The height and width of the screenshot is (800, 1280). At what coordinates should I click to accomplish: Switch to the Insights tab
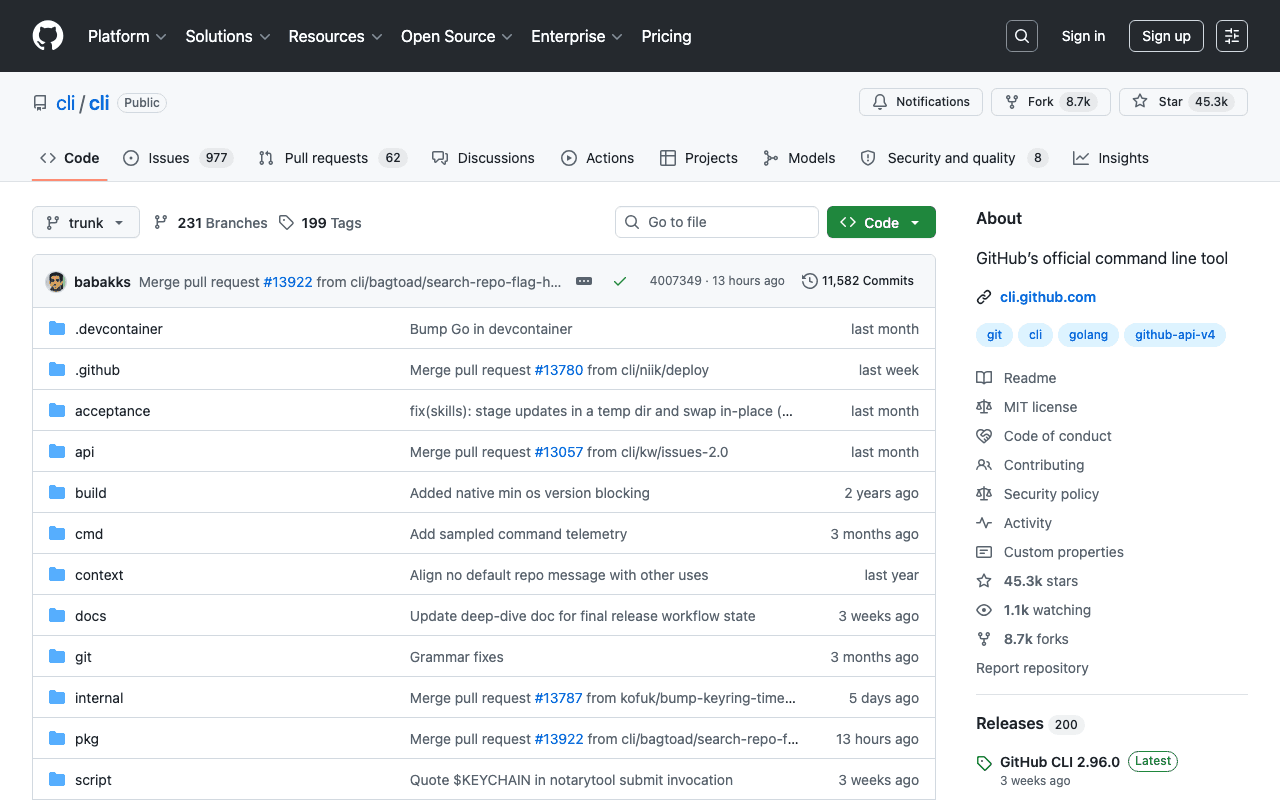tap(1111, 158)
